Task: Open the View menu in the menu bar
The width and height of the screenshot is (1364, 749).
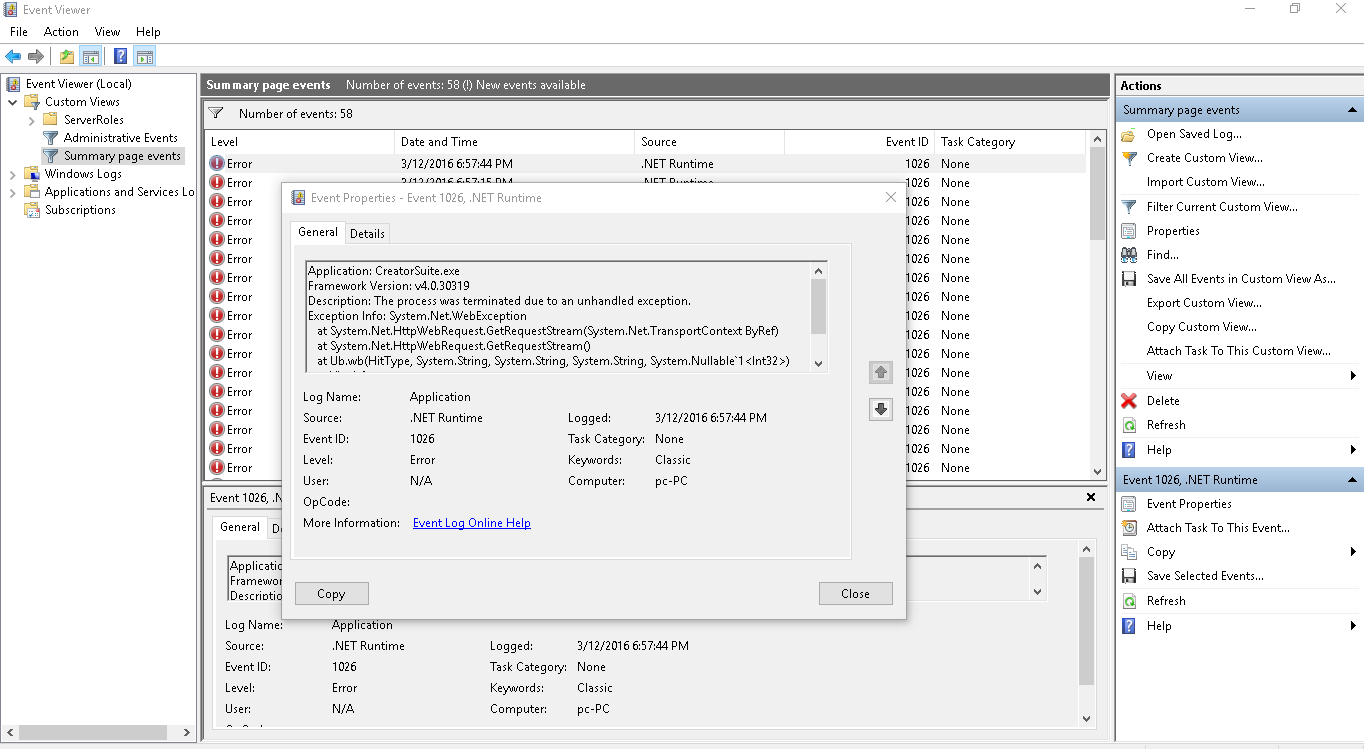Action: (x=107, y=32)
